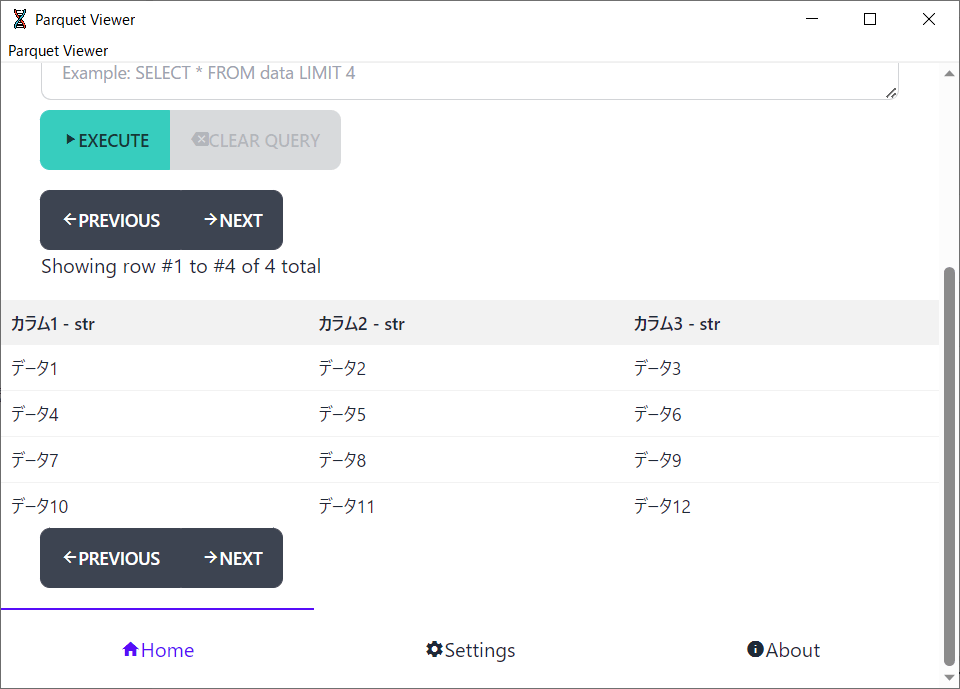
Task: Open the Home tab
Action: coord(158,650)
